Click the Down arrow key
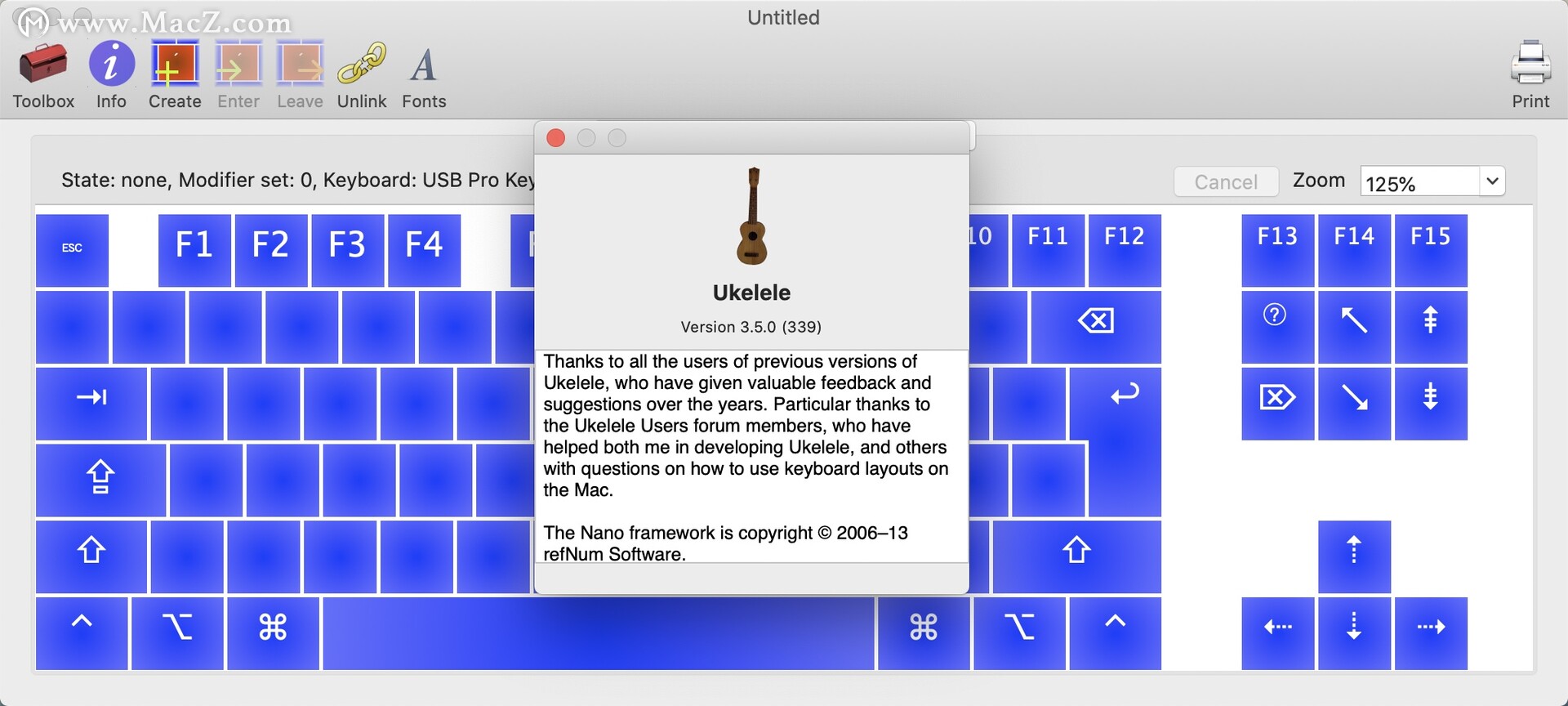The height and width of the screenshot is (706, 1568). click(1355, 634)
